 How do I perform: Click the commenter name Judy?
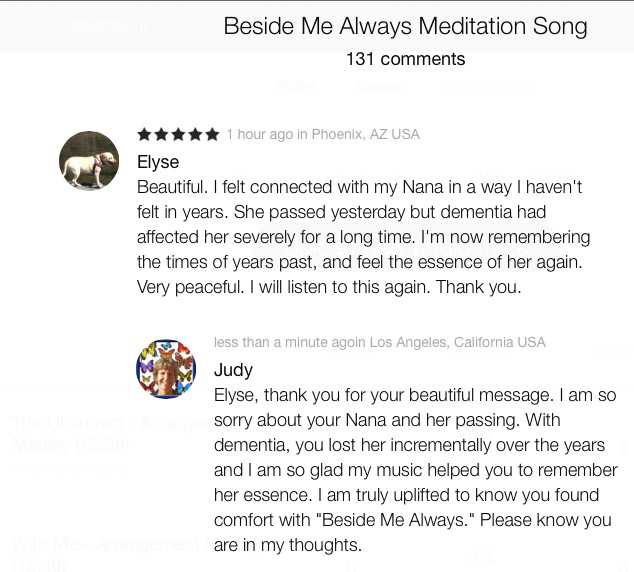233,370
